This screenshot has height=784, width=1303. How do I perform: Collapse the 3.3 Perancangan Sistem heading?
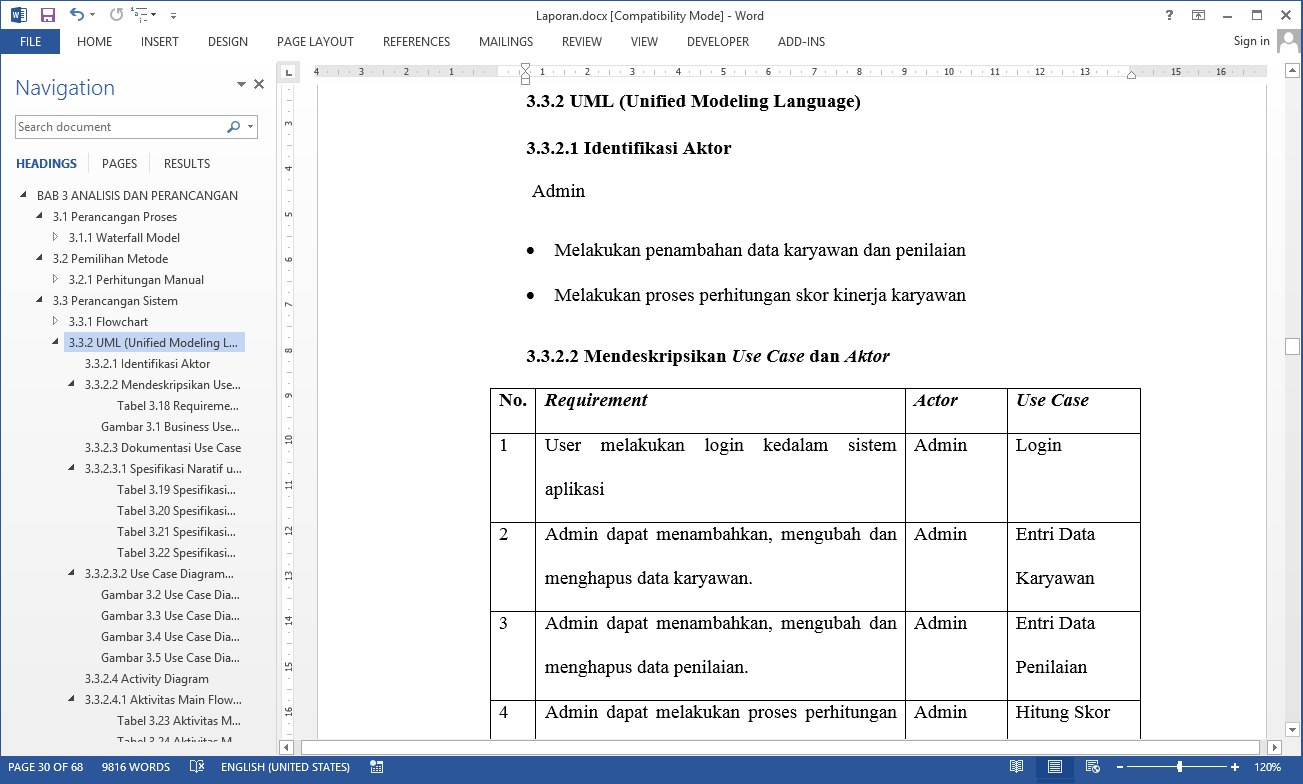[x=41, y=301]
